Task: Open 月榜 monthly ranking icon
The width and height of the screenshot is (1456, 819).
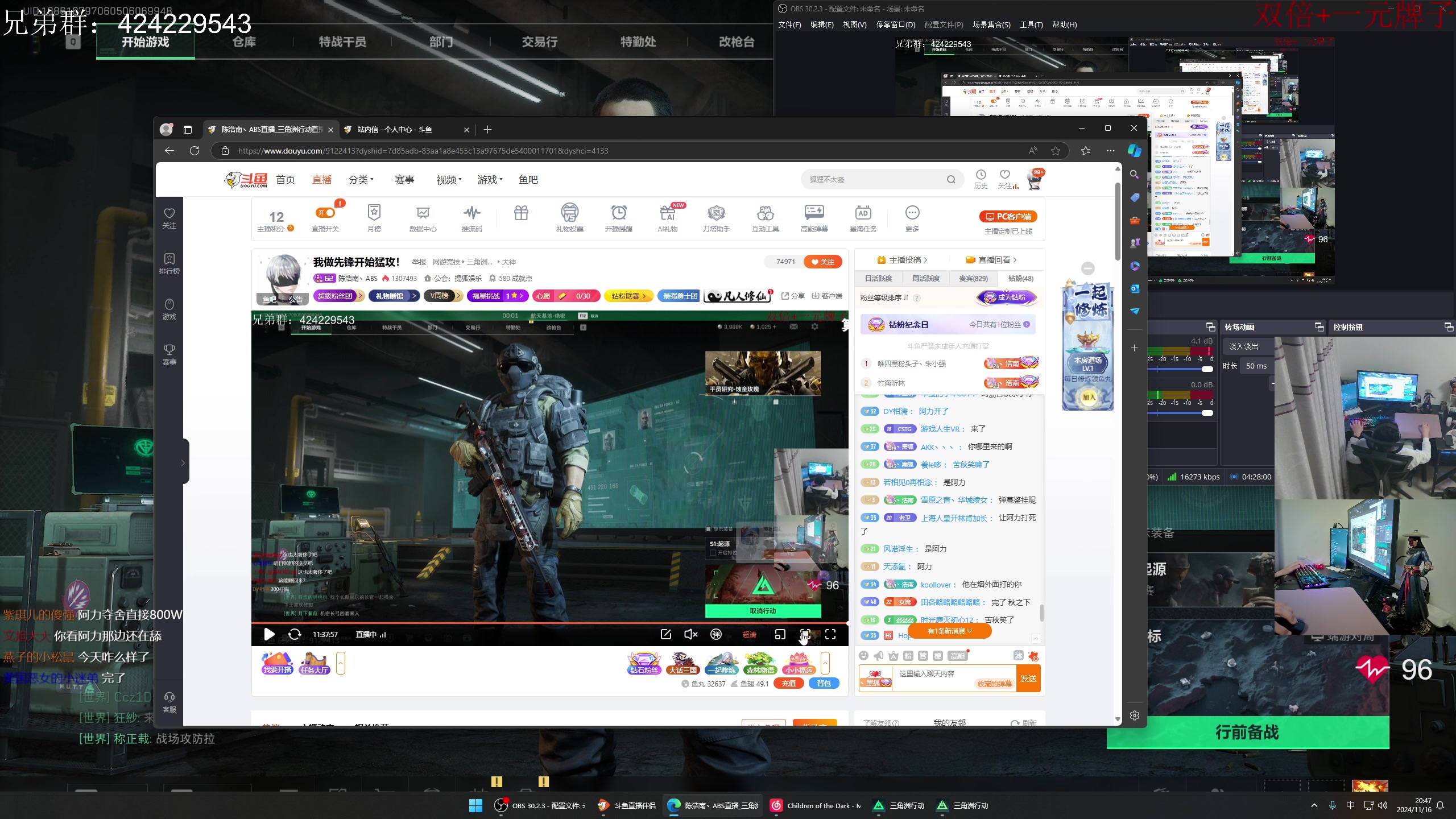Action: tap(374, 218)
